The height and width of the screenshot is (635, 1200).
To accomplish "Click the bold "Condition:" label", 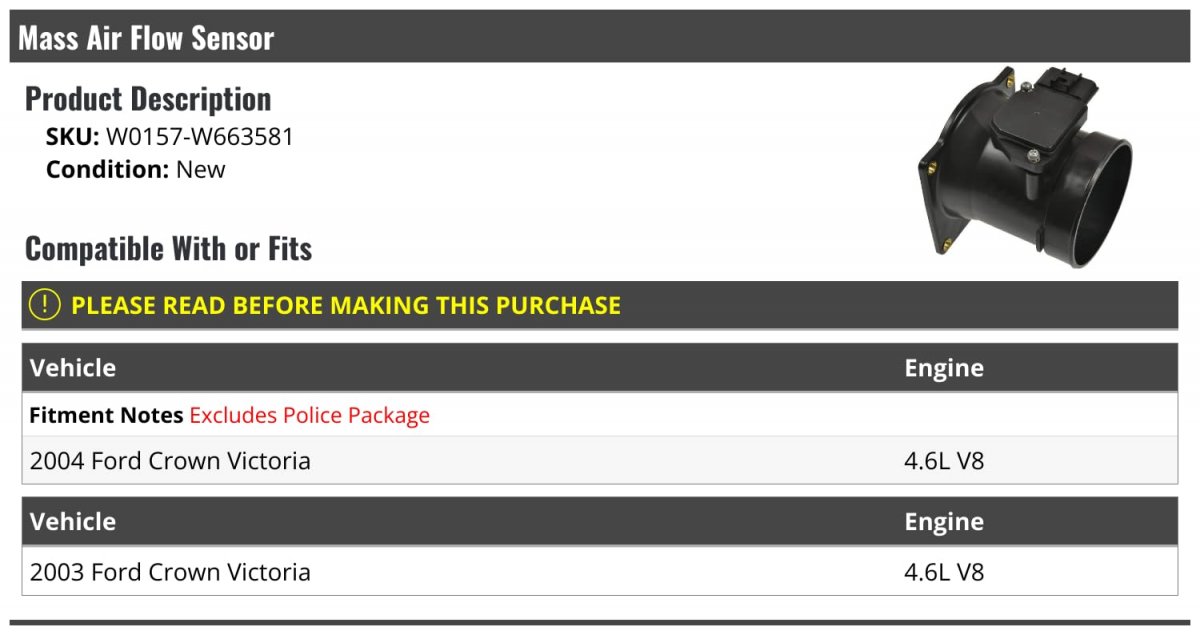I will pyautogui.click(x=107, y=169).
